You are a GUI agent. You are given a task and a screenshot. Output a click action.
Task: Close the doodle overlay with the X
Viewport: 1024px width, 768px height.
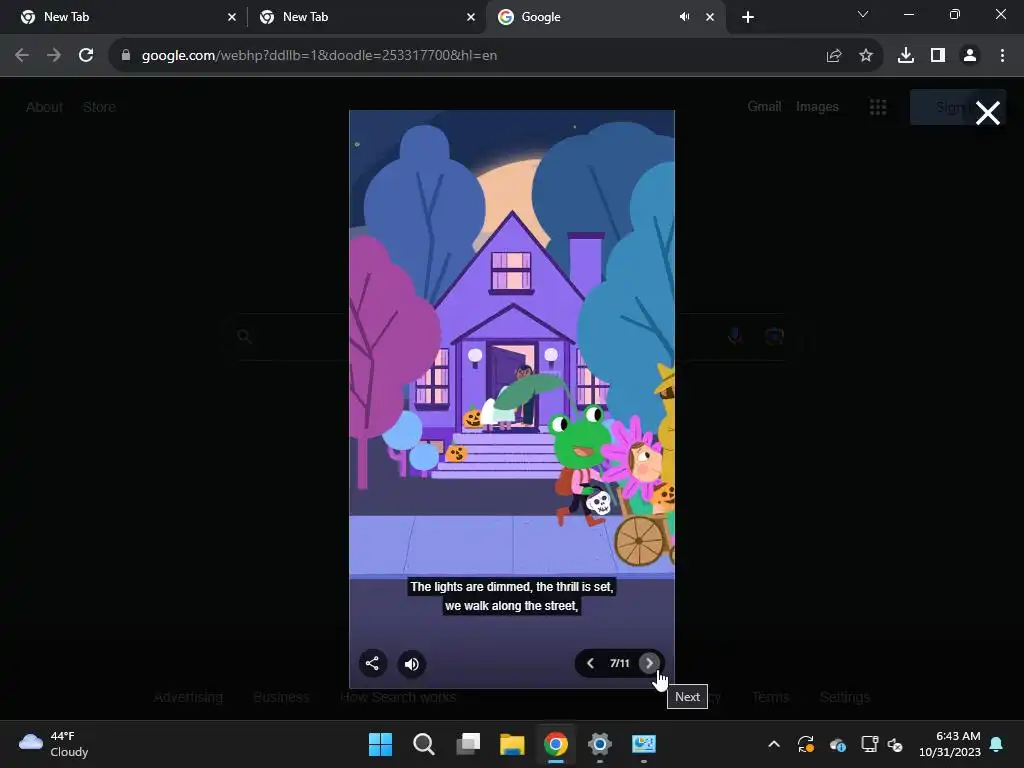point(987,113)
